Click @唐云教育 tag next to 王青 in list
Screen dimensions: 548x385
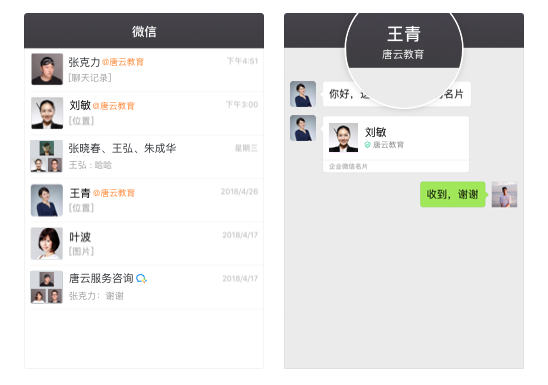click(114, 193)
